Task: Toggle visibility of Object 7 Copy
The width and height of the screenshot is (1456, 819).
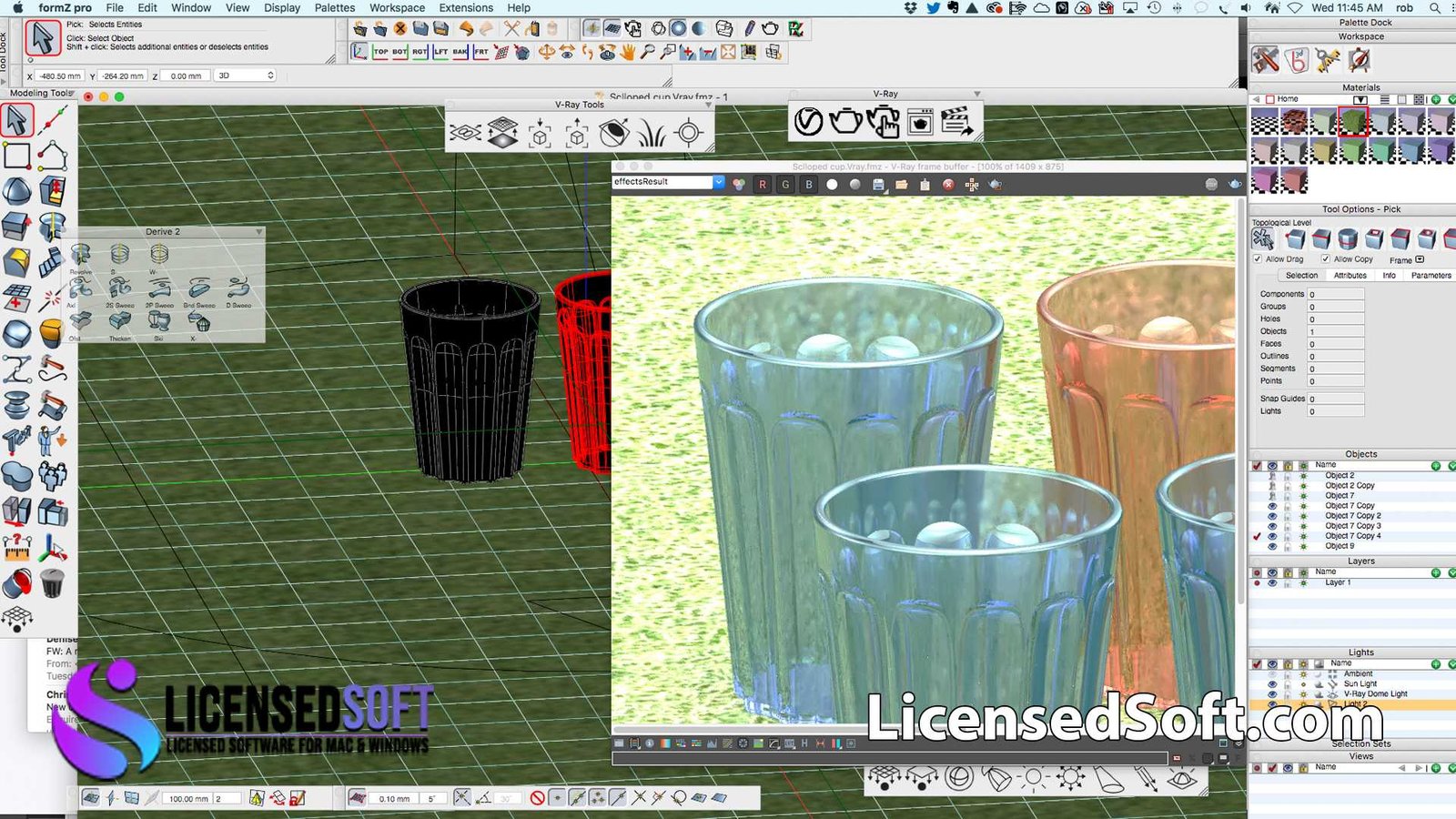Action: 1272,506
